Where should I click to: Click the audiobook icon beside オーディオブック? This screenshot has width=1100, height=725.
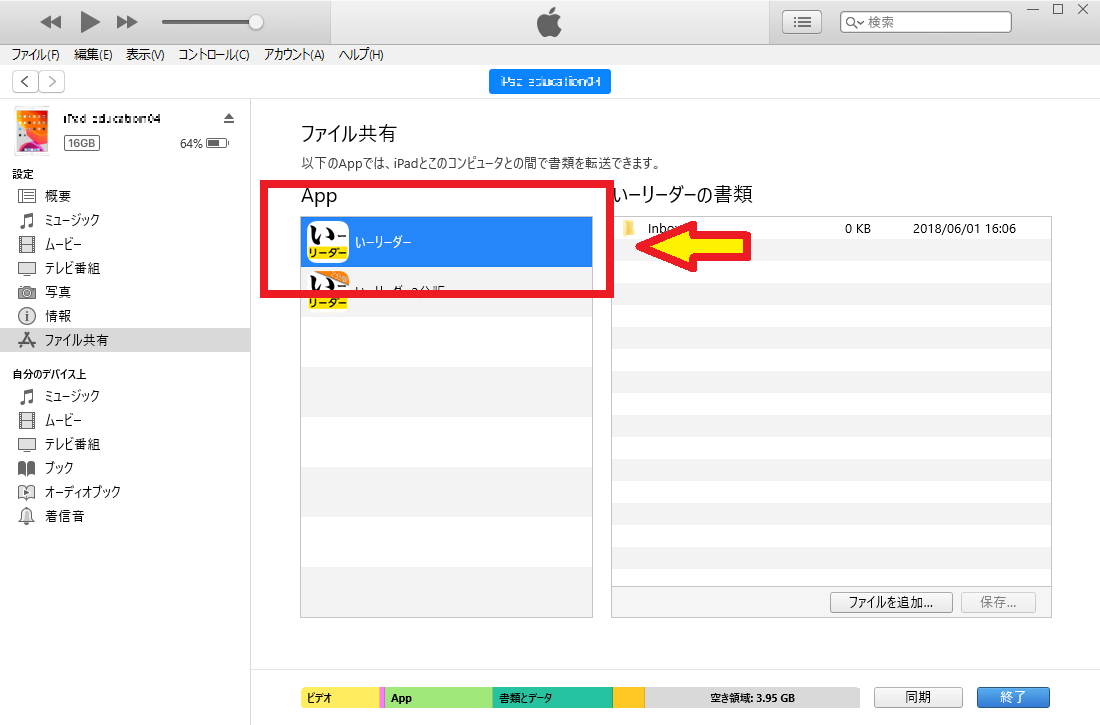coord(27,492)
